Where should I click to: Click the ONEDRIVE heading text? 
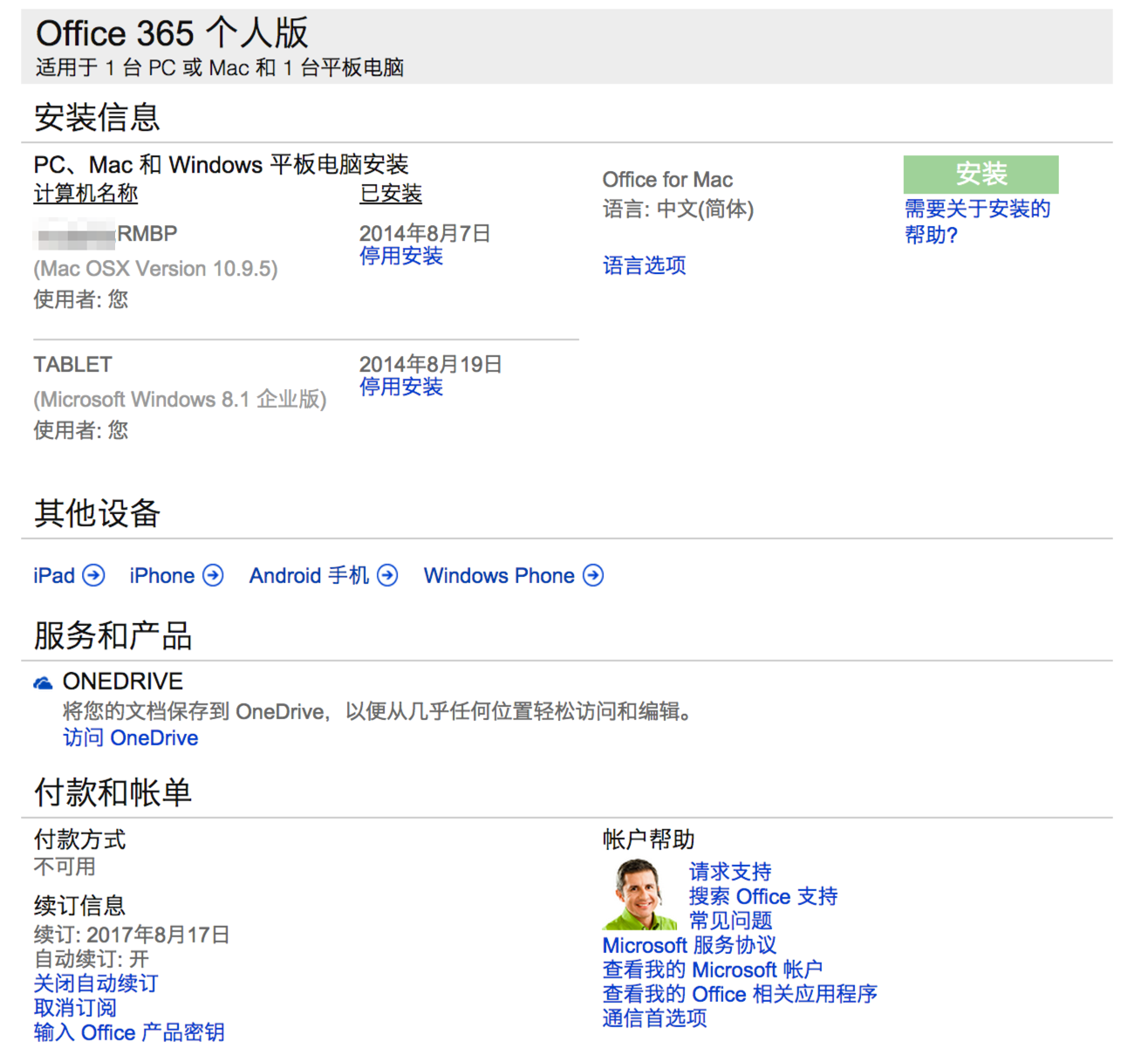coord(123,682)
